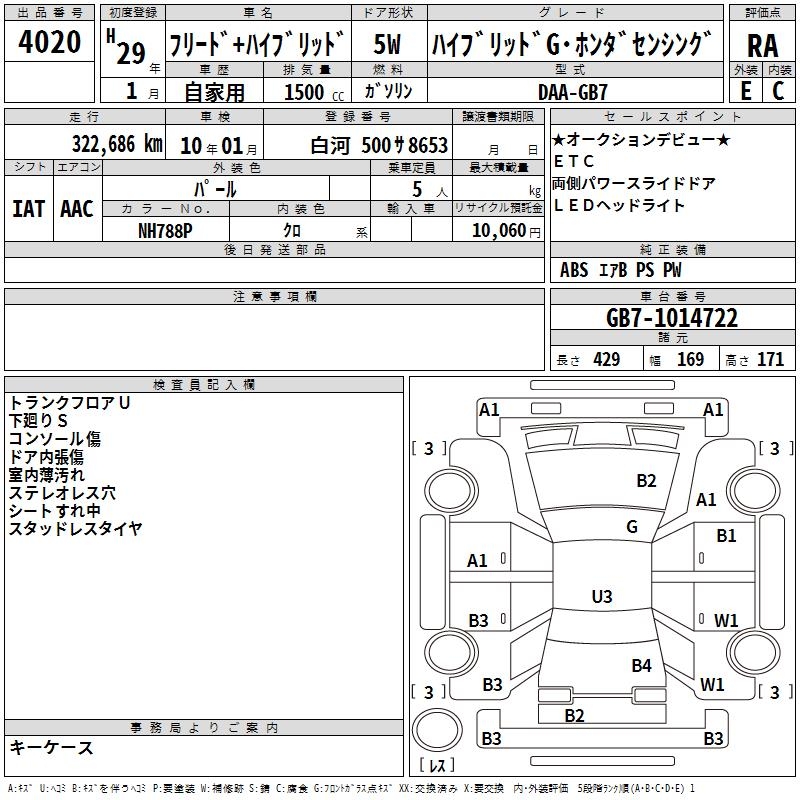Click the model type DAA-GB7 cell
The image size is (800, 800).
572,92
